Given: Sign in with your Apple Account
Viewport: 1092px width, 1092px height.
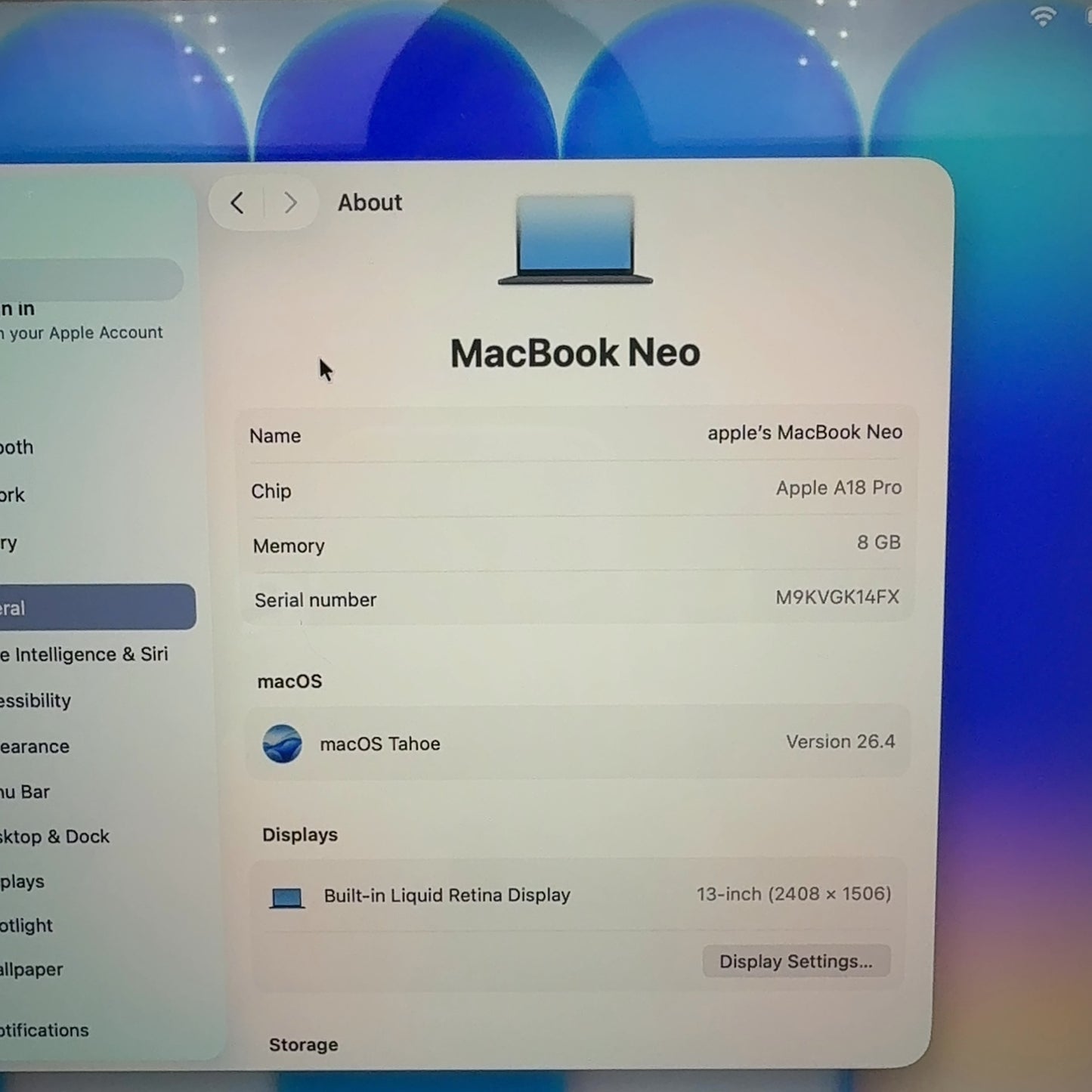Looking at the screenshot, I should point(82,320).
